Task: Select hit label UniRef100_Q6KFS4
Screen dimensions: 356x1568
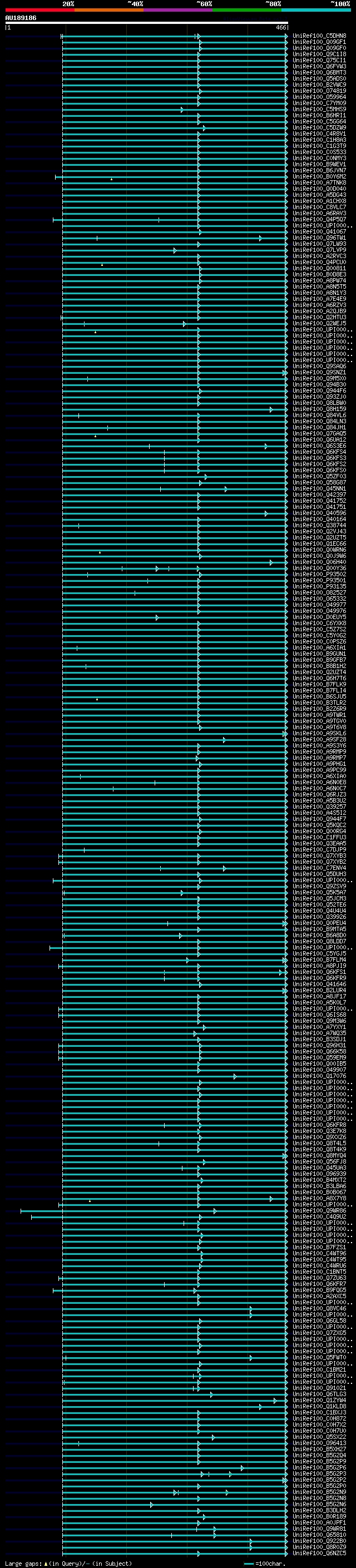Action: (x=319, y=452)
